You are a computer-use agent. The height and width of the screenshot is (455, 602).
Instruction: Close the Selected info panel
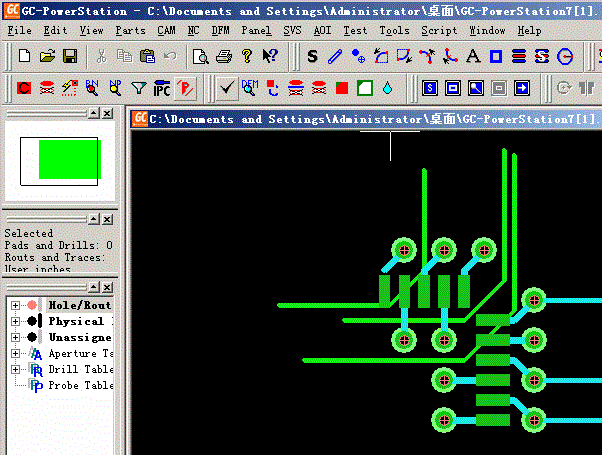click(106, 219)
